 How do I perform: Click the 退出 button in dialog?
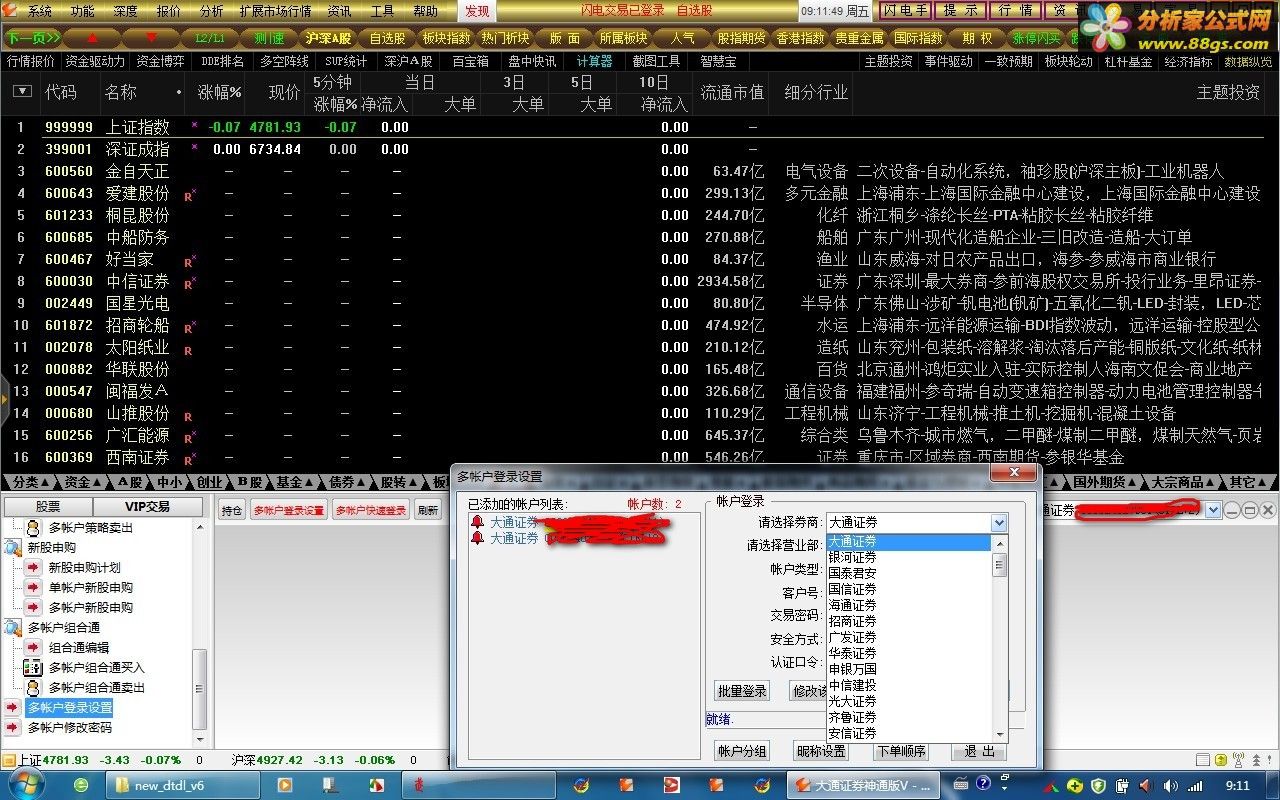click(x=979, y=751)
